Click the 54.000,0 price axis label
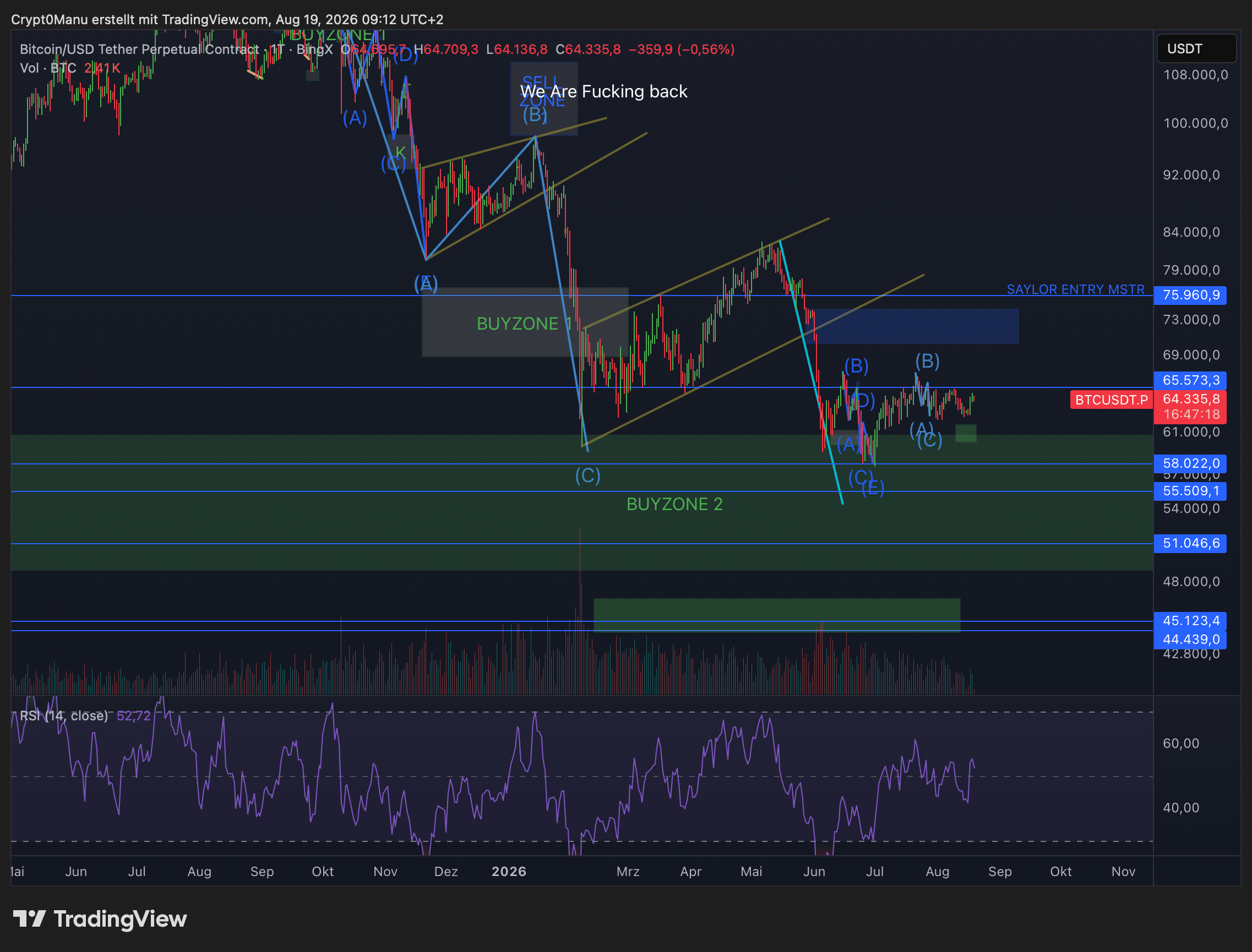 tap(1191, 508)
